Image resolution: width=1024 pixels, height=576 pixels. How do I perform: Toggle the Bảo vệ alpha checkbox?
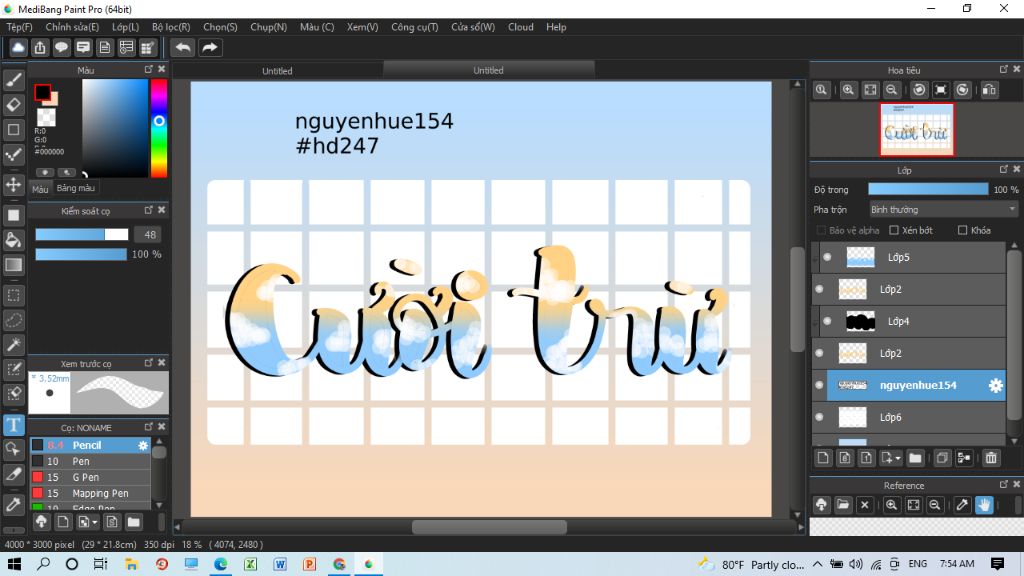[x=821, y=231]
